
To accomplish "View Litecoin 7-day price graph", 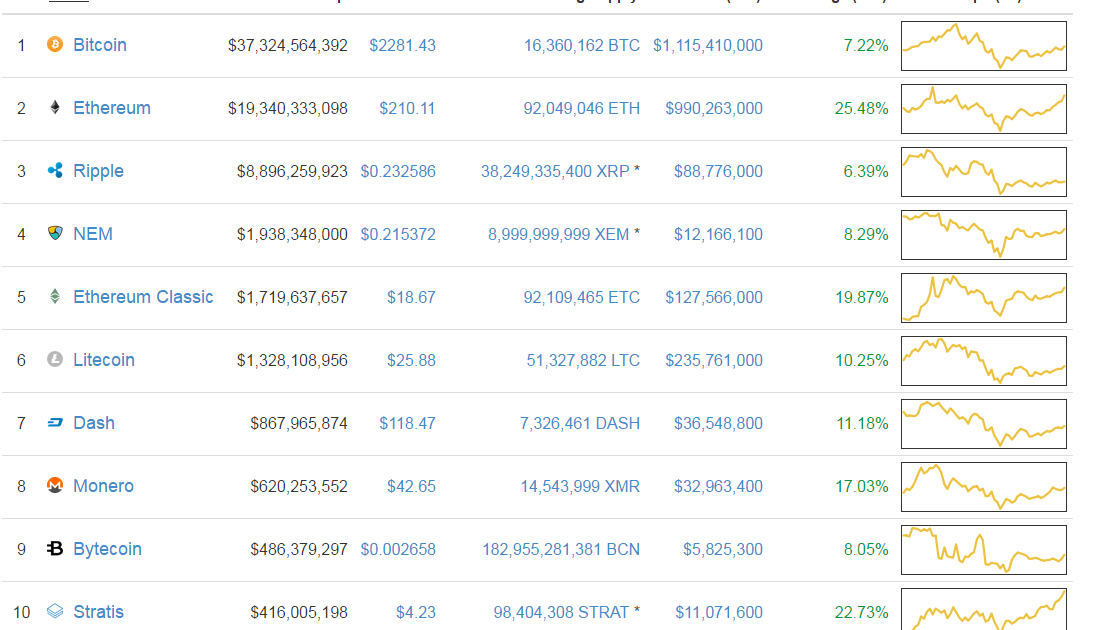I will pyautogui.click(x=984, y=361).
